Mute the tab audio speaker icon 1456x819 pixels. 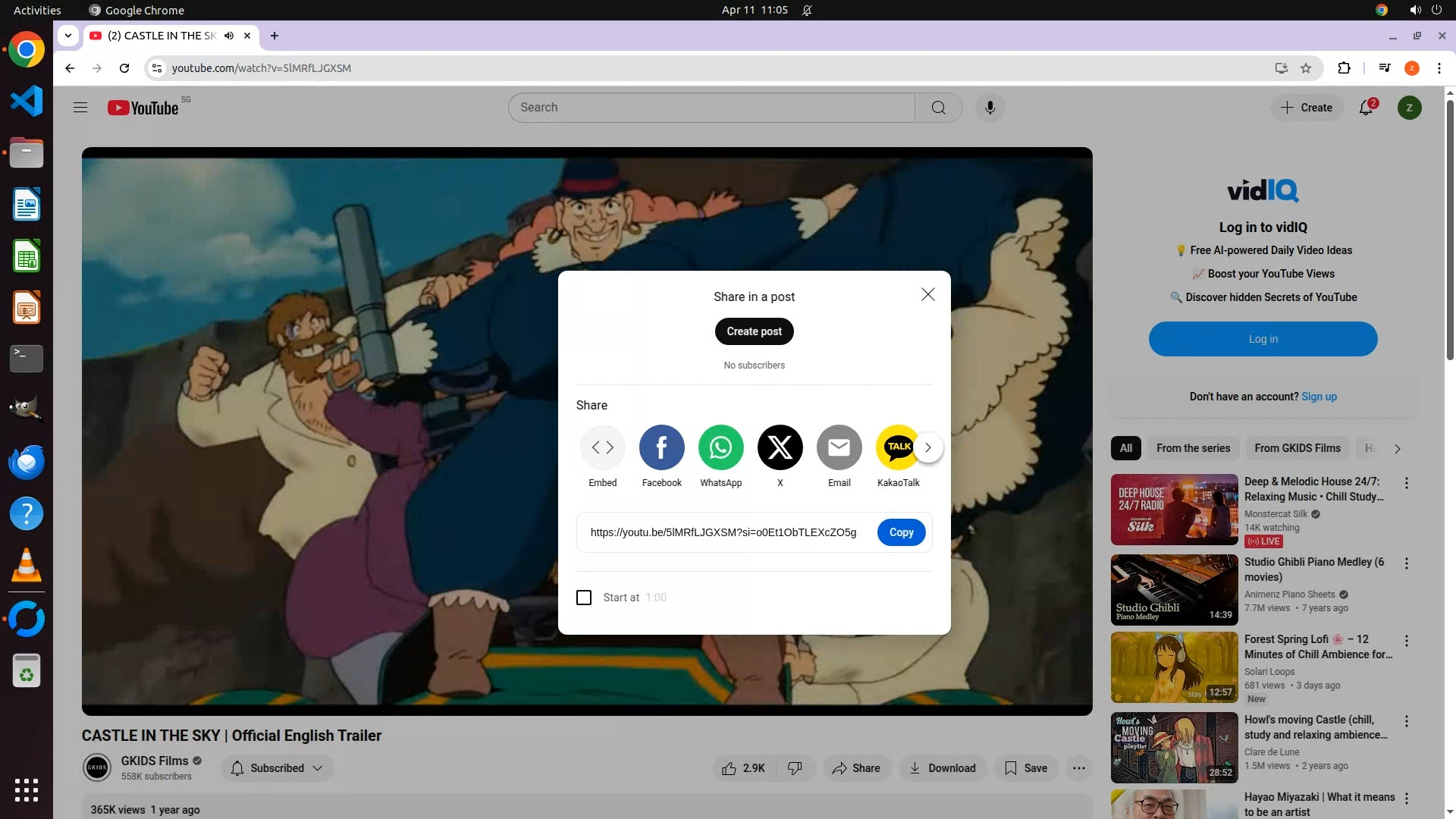click(228, 36)
